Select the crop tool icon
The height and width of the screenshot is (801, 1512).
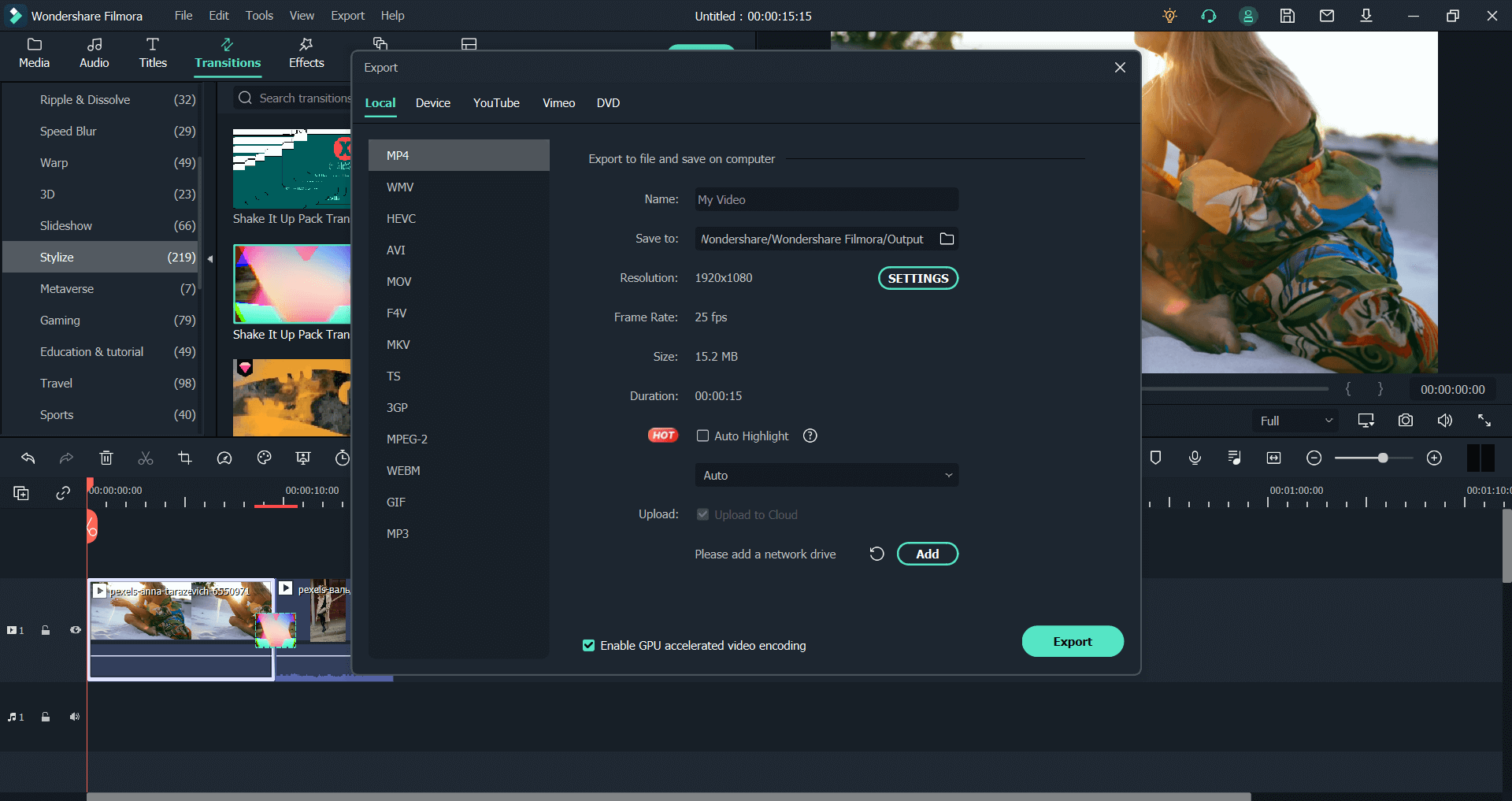pyautogui.click(x=185, y=458)
